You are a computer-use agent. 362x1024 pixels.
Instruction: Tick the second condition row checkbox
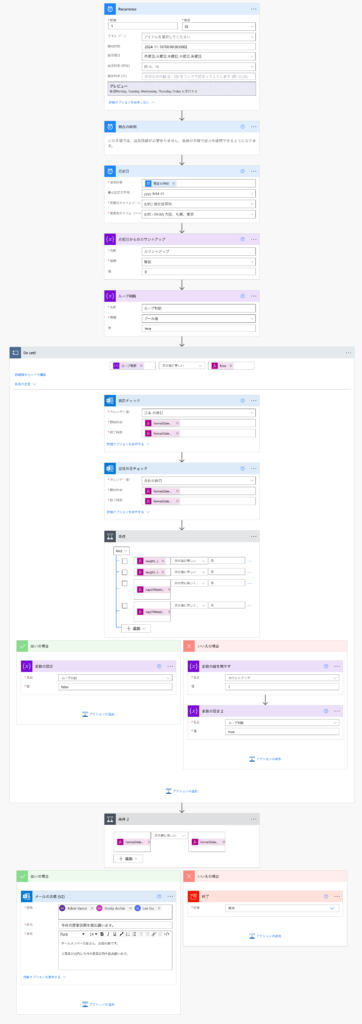point(125,573)
